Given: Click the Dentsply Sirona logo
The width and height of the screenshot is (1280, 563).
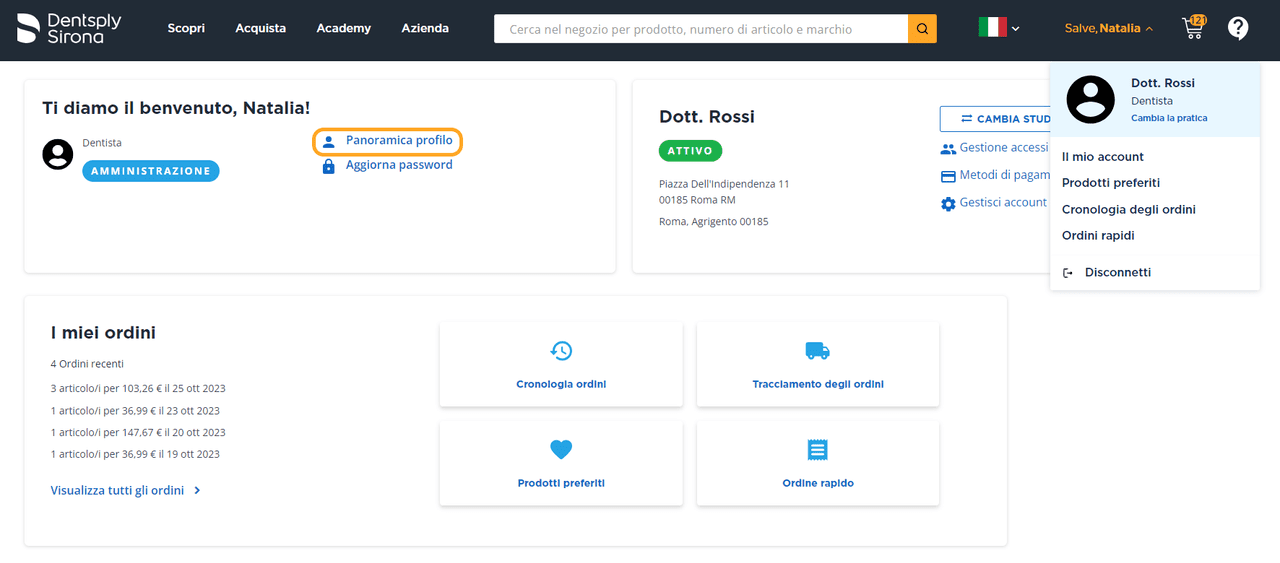Looking at the screenshot, I should (69, 28).
